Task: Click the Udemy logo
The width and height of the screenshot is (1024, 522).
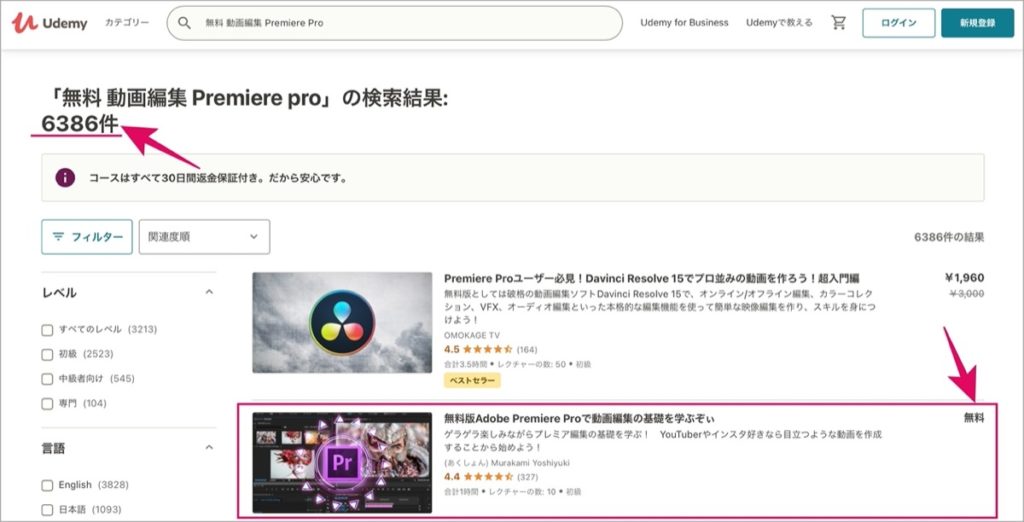Action: [x=50, y=24]
